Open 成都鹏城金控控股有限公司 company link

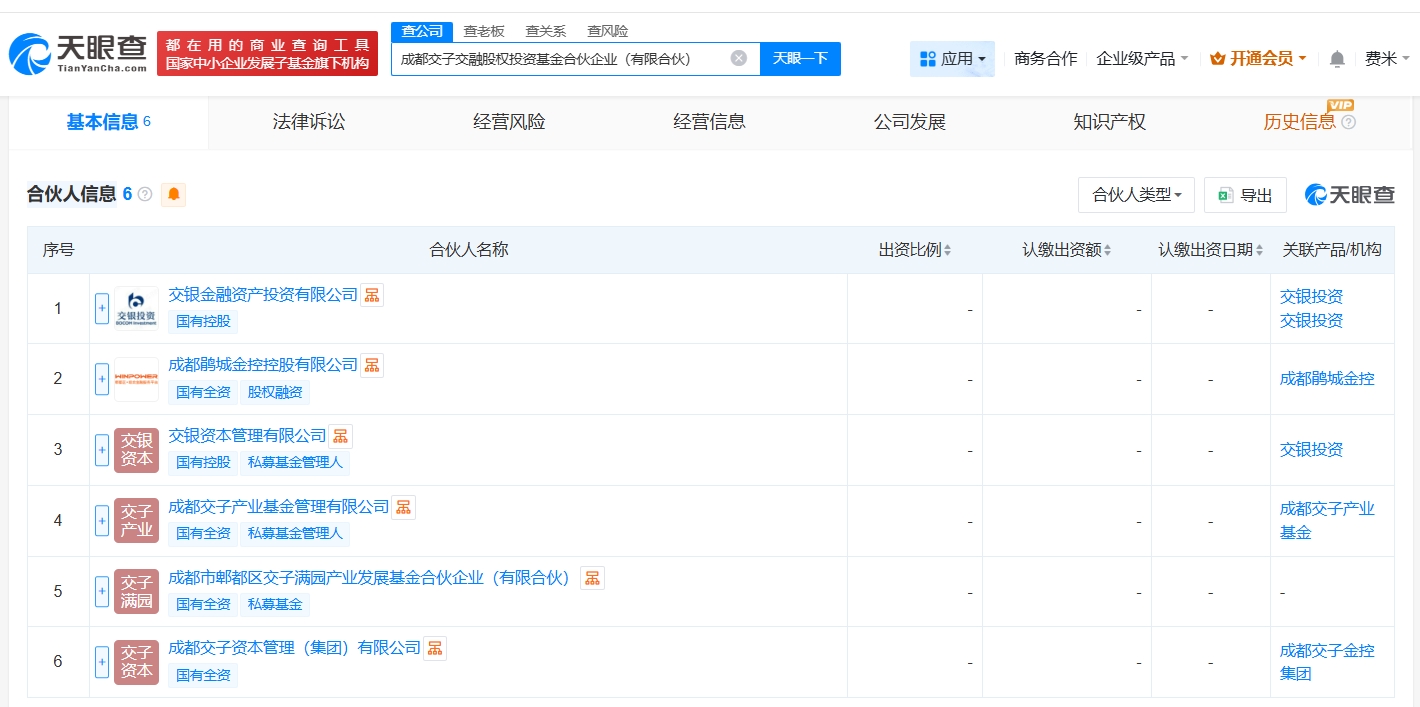[x=263, y=365]
